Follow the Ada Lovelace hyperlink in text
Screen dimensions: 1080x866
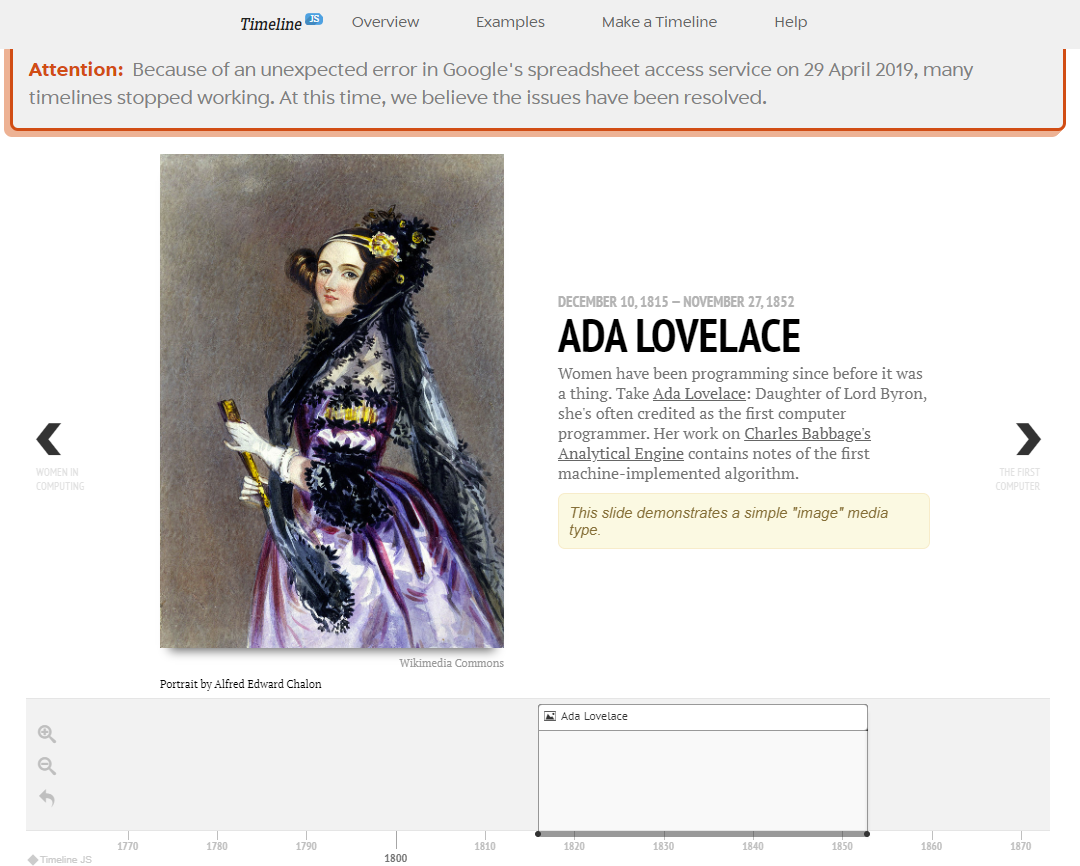tap(699, 393)
